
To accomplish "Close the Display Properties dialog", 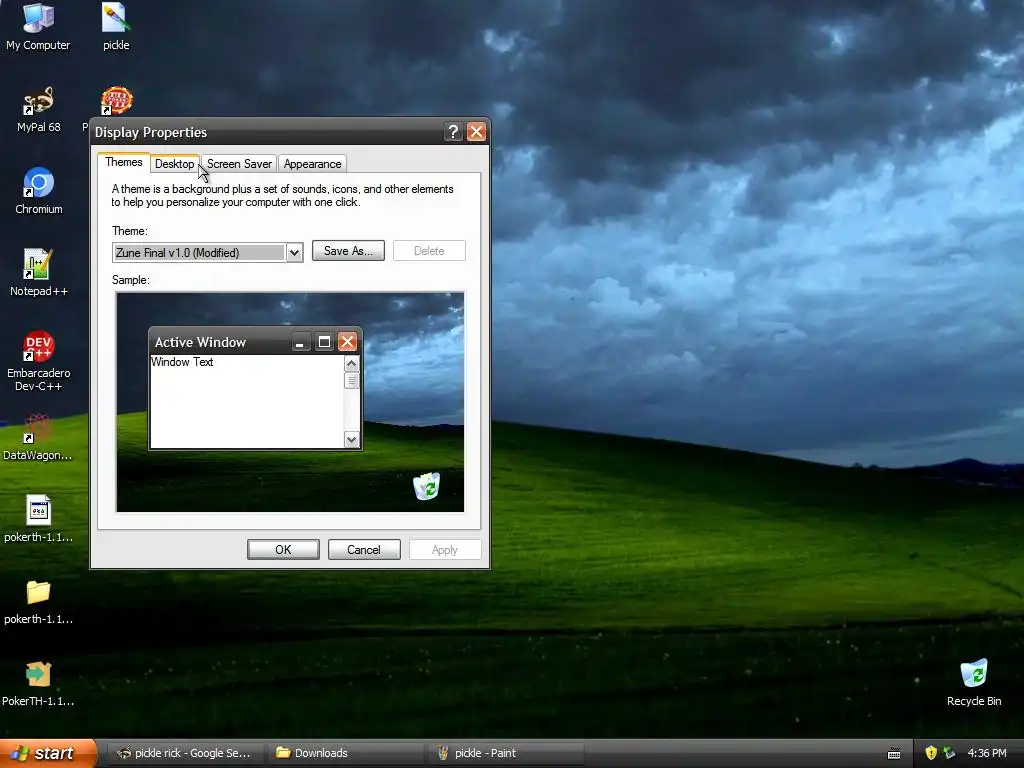I will [477, 131].
